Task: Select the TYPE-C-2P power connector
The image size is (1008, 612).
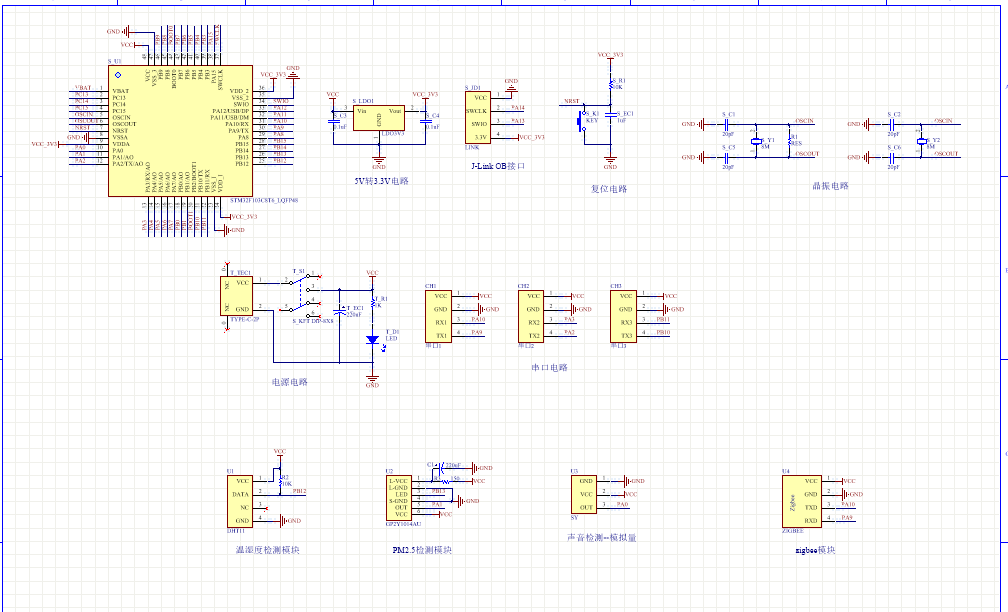Action: tap(239, 296)
